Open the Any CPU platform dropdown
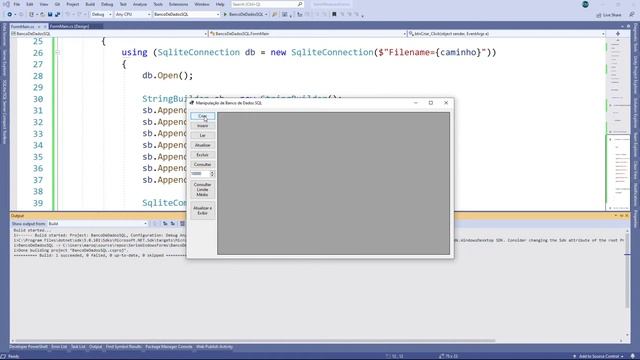This screenshot has height=360, width=640. 133,14
